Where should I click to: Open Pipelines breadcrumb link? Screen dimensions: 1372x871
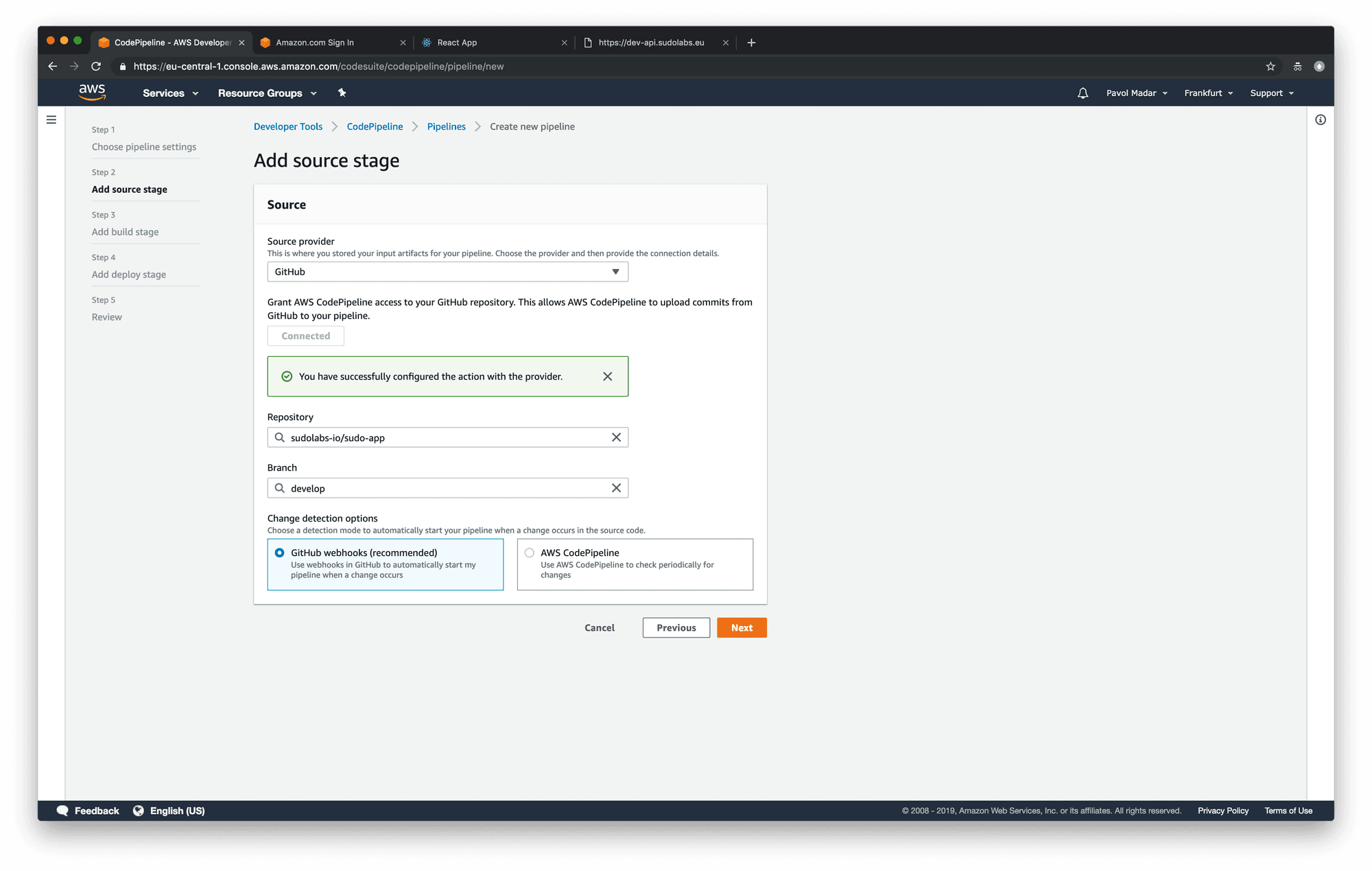(447, 126)
